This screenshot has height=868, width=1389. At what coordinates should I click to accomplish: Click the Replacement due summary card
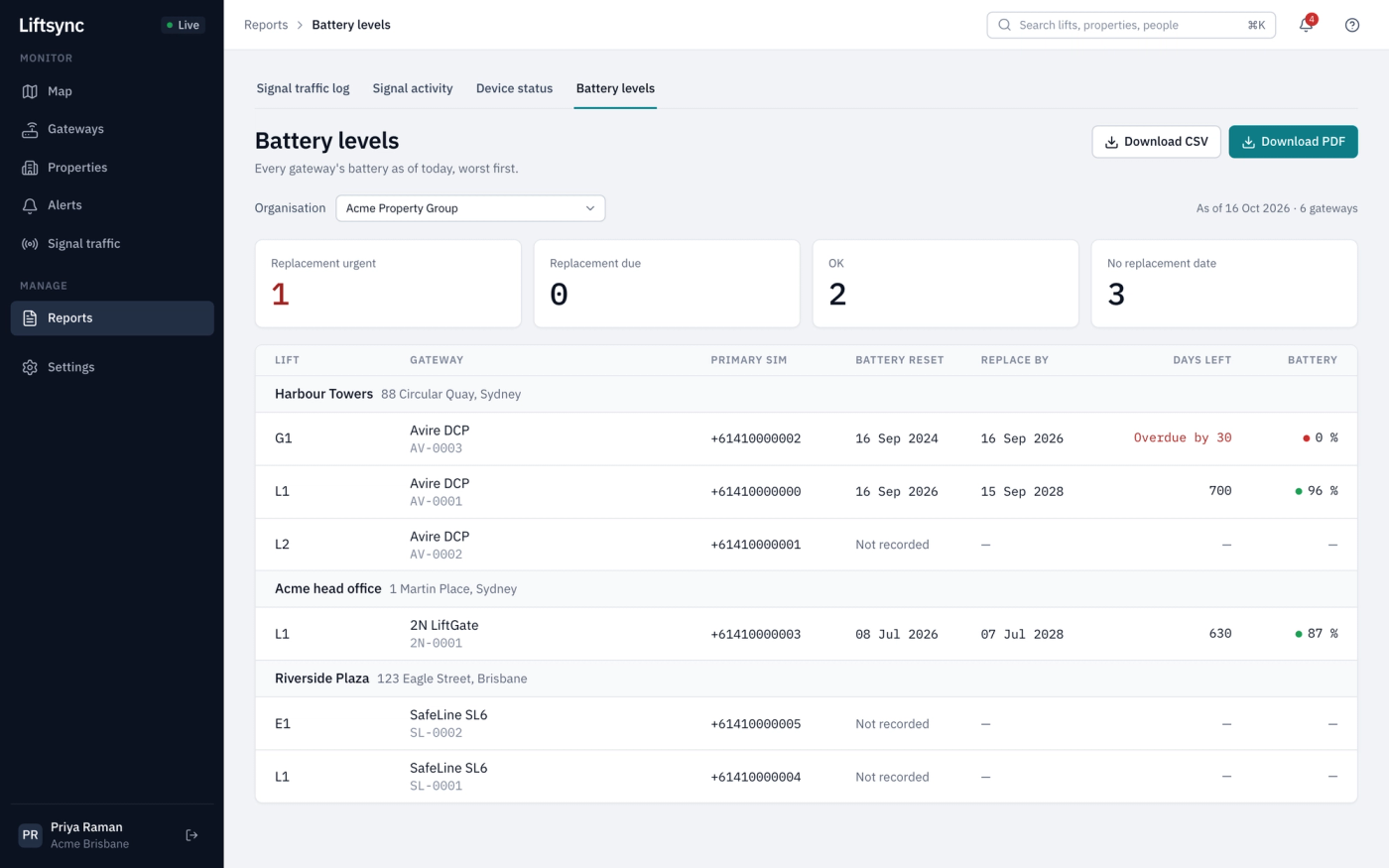(x=667, y=284)
